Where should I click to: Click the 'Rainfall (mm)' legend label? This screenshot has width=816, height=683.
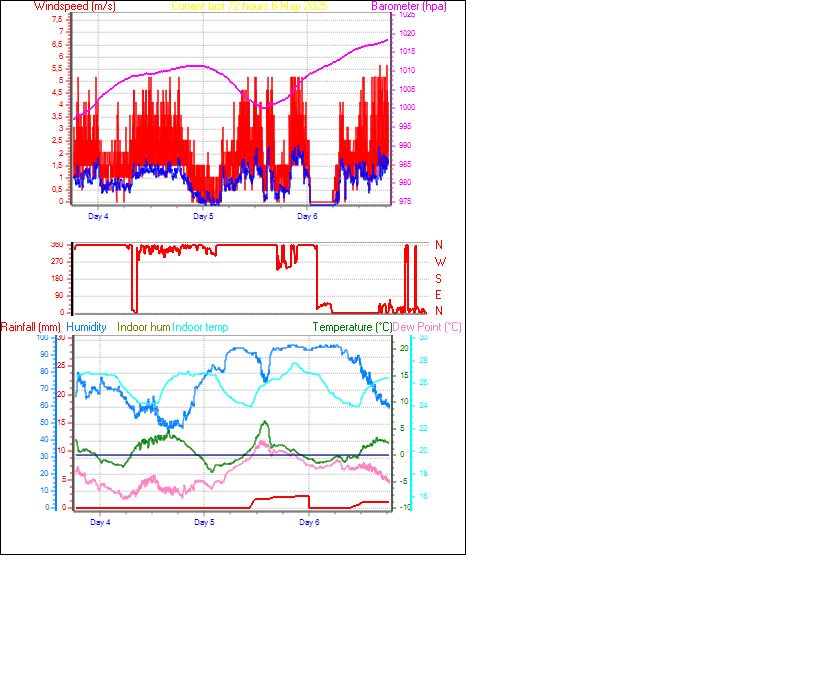31,327
